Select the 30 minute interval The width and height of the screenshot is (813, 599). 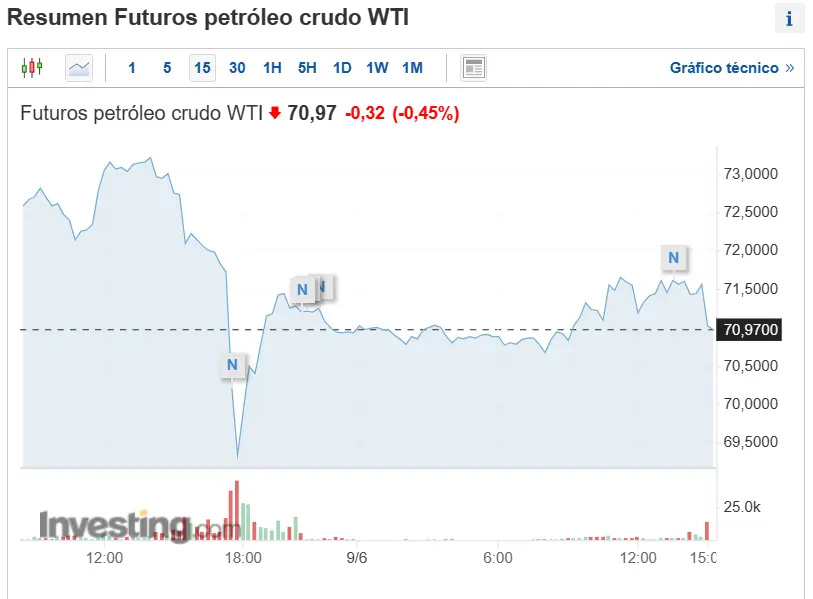pyautogui.click(x=237, y=68)
